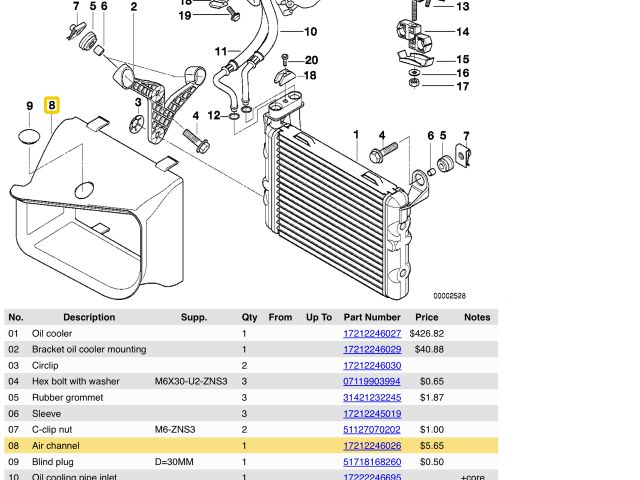Click callout 20 above the oil cooler
The image size is (640, 480).
(x=311, y=60)
